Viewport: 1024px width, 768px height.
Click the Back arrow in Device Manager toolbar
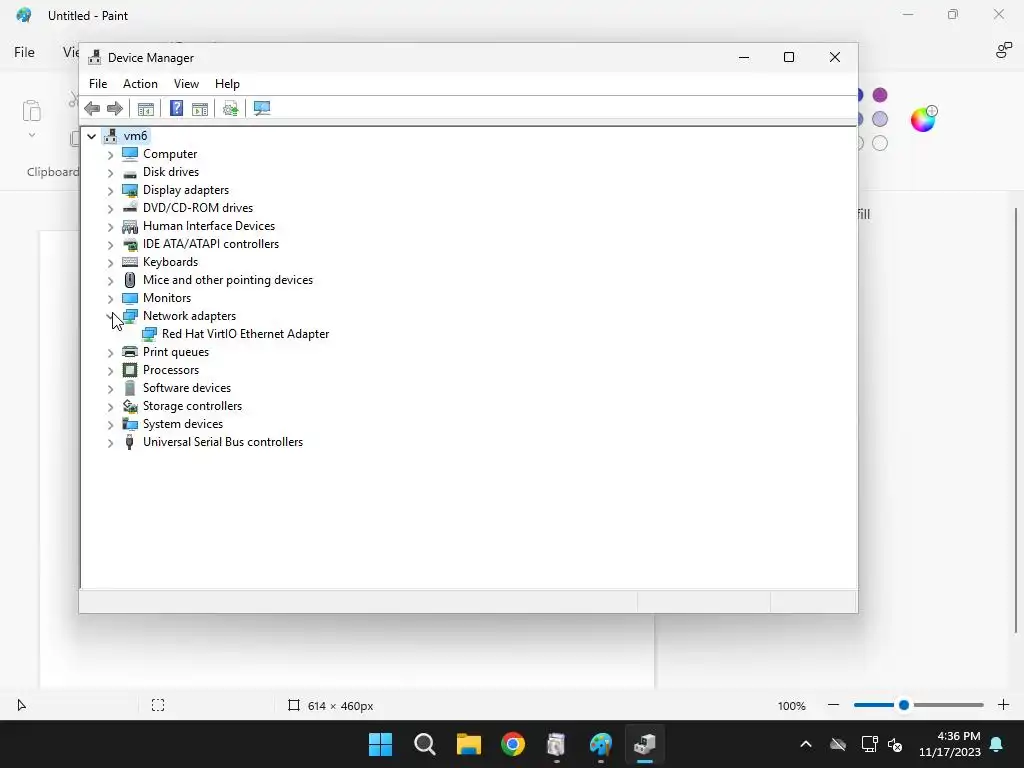[x=92, y=108]
